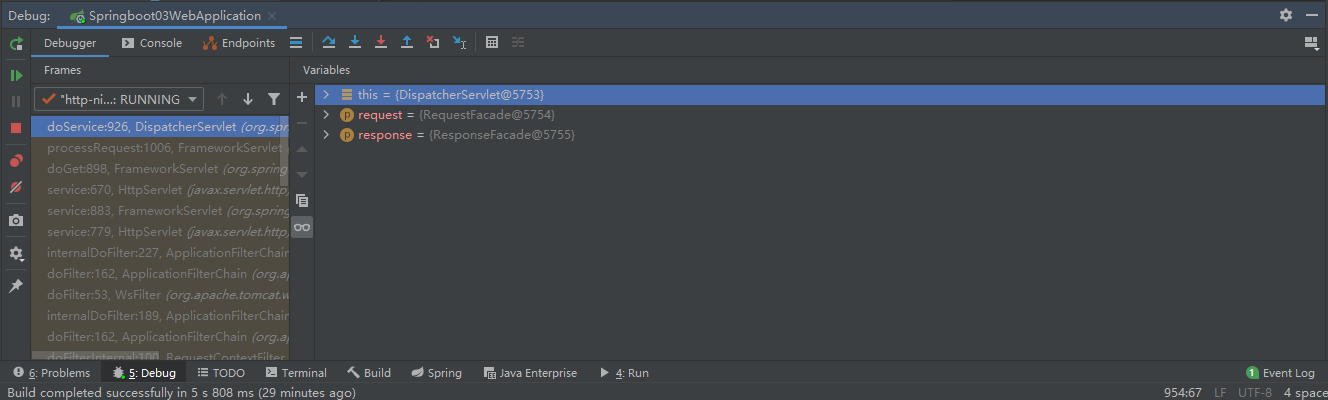Toggle Mute Breakpoints icon
This screenshot has height=400, width=1328.
tap(16, 187)
